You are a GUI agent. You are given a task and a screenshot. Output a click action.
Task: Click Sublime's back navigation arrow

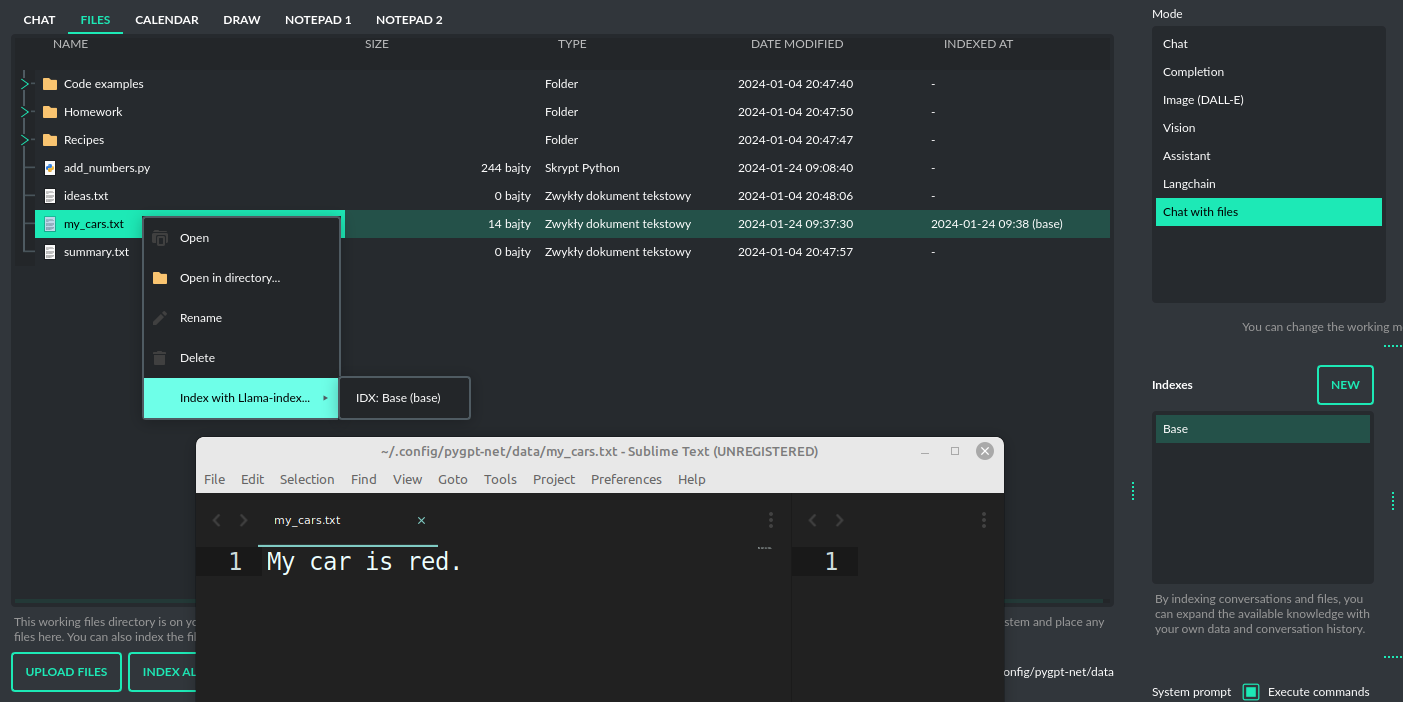[x=216, y=520]
